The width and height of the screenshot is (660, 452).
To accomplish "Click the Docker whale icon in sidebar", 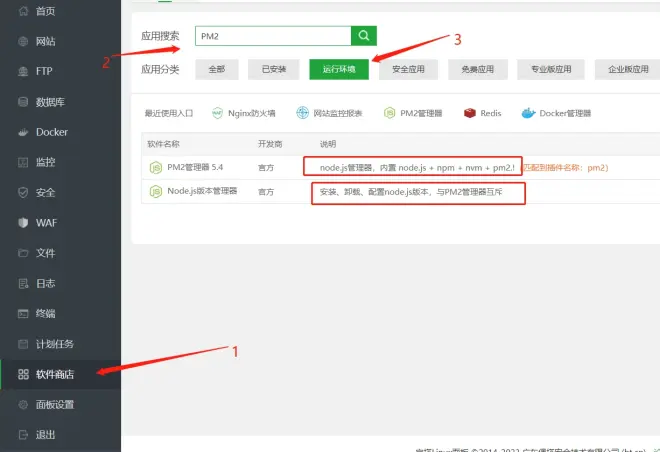I will [23, 132].
